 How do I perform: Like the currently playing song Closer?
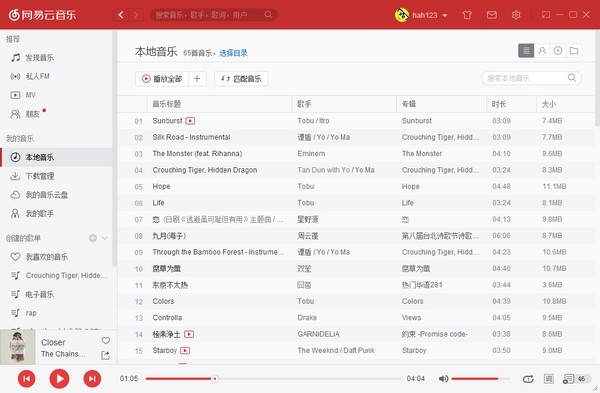click(x=106, y=340)
